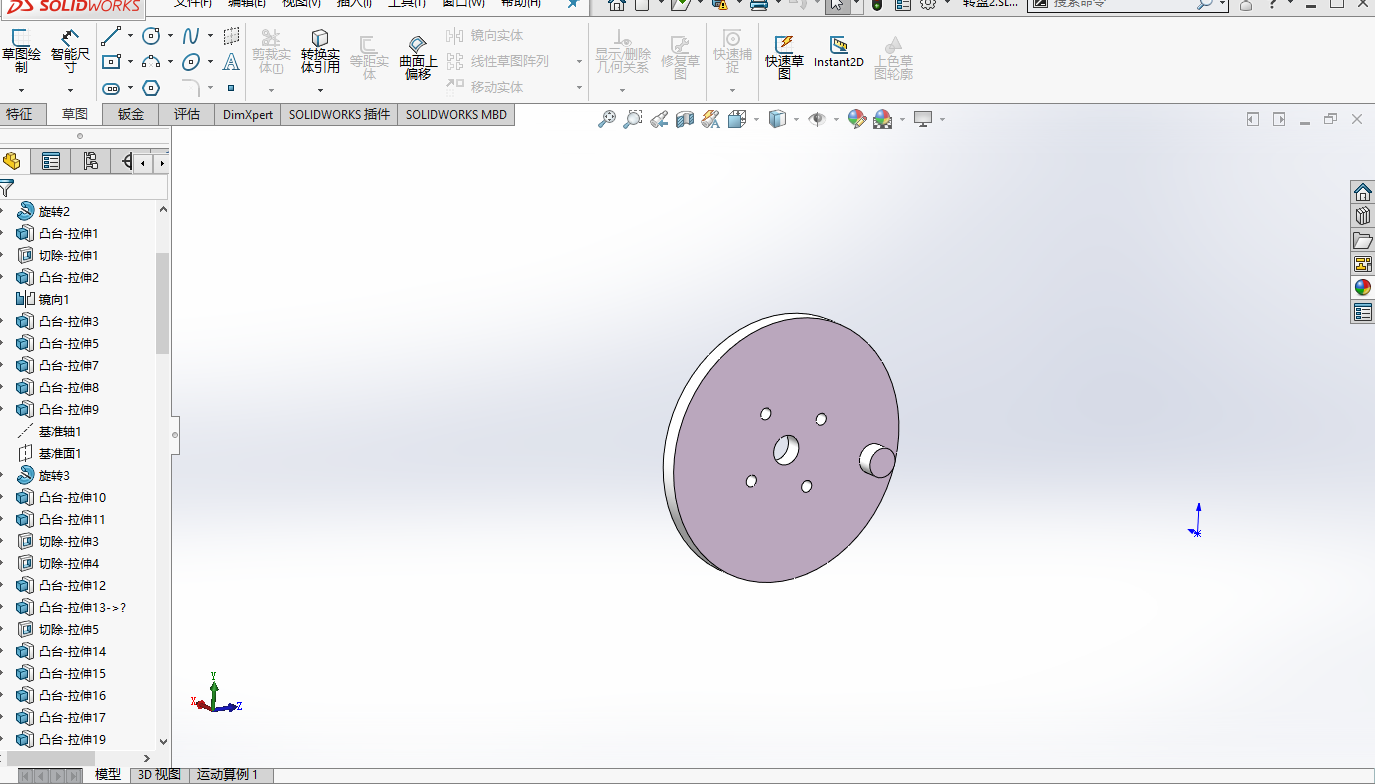This screenshot has width=1375, height=784.
Task: Select 基准面1 in the feature tree
Action: (x=59, y=454)
